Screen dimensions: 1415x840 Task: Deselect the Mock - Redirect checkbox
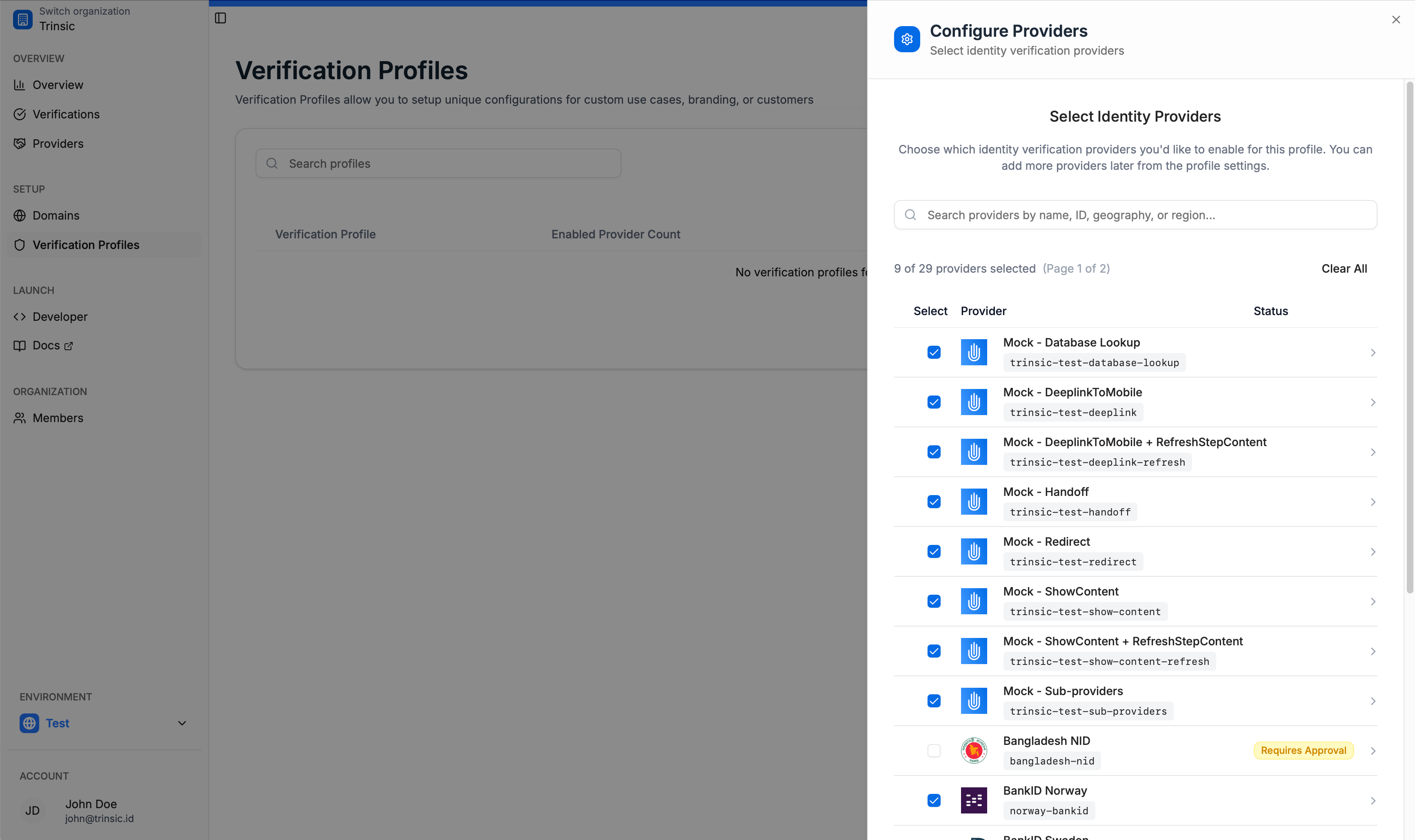[934, 551]
